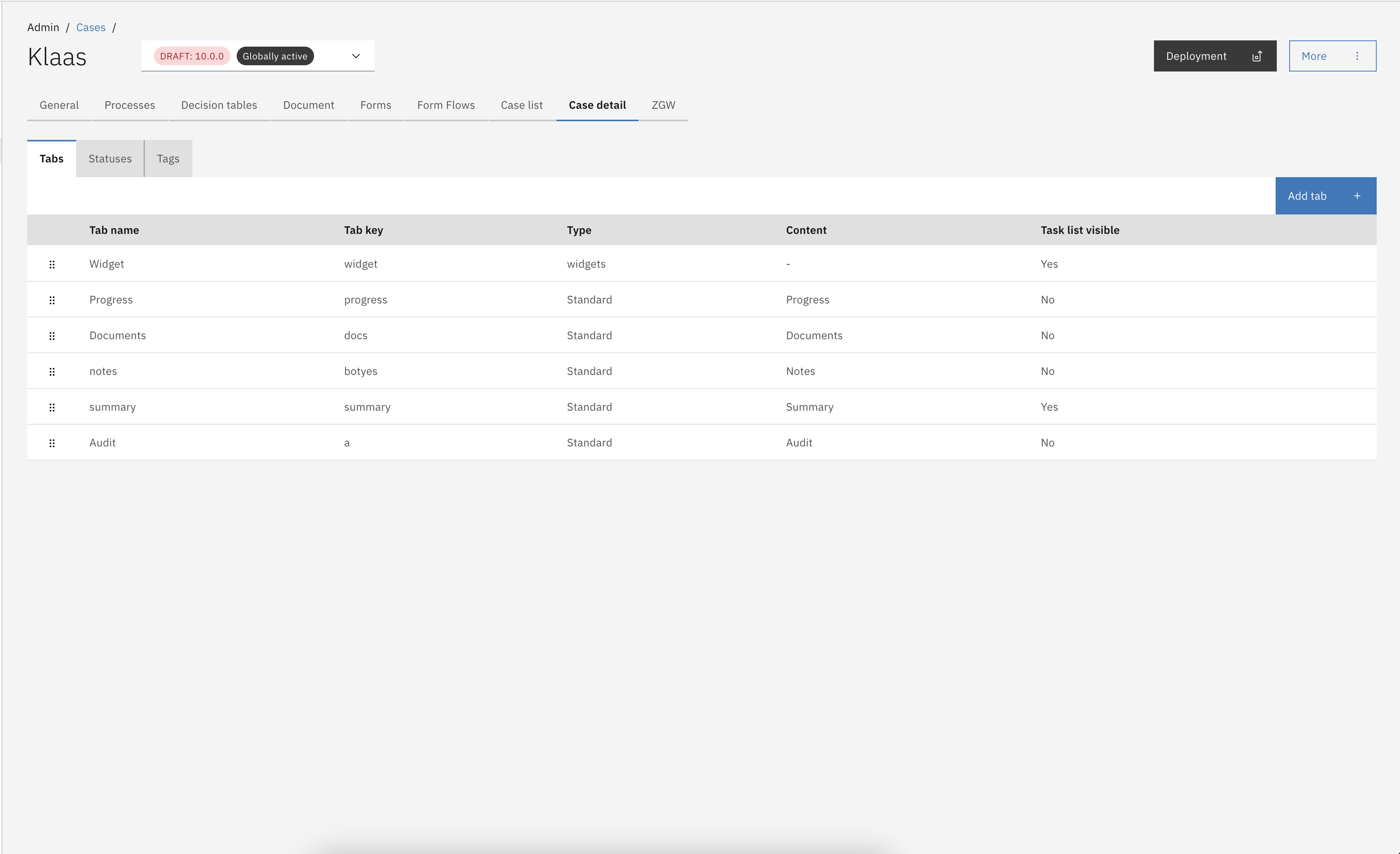Open the Documents tab row
Viewport: 1400px width, 854px height.
118,336
